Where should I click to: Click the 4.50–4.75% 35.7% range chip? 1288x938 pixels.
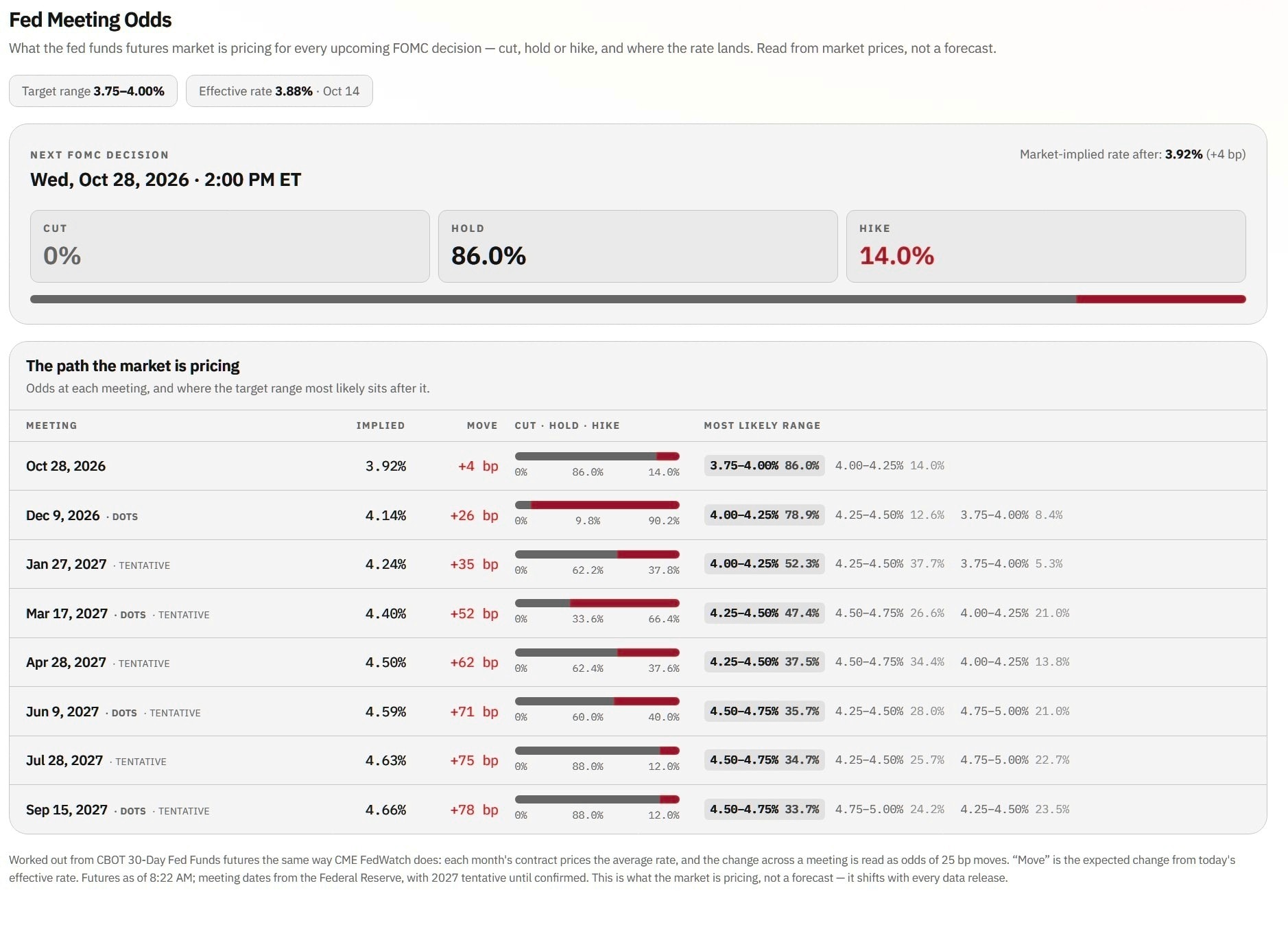coord(765,711)
